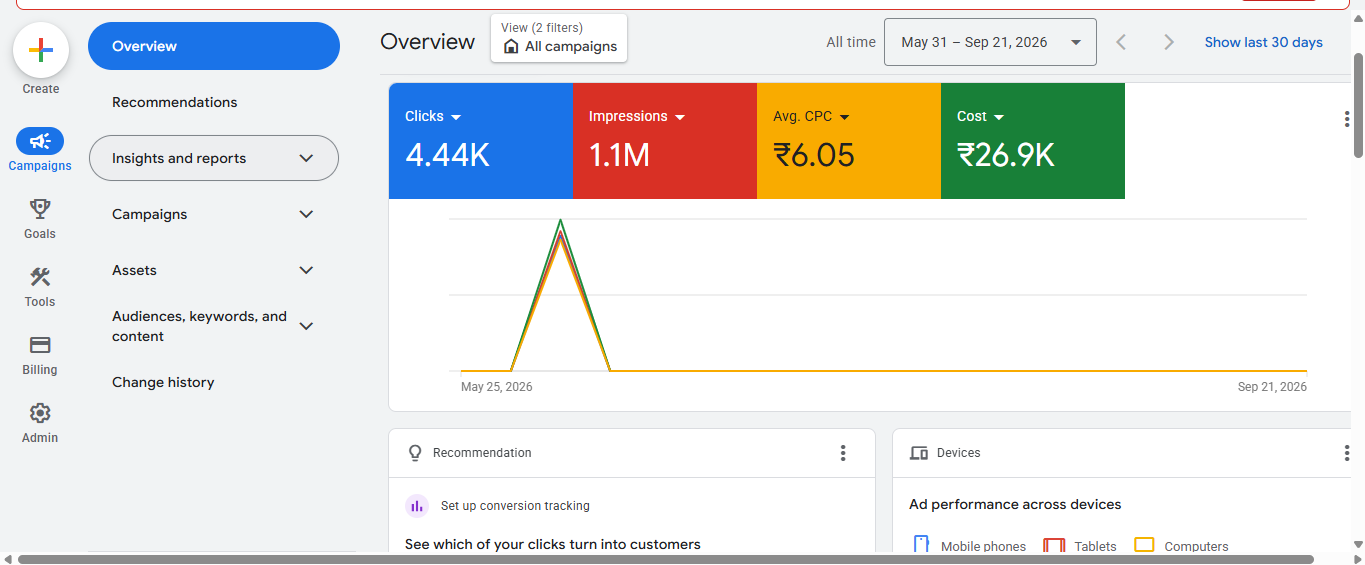The image size is (1365, 565).
Task: Click the 1.1M impressions value
Action: point(619,155)
